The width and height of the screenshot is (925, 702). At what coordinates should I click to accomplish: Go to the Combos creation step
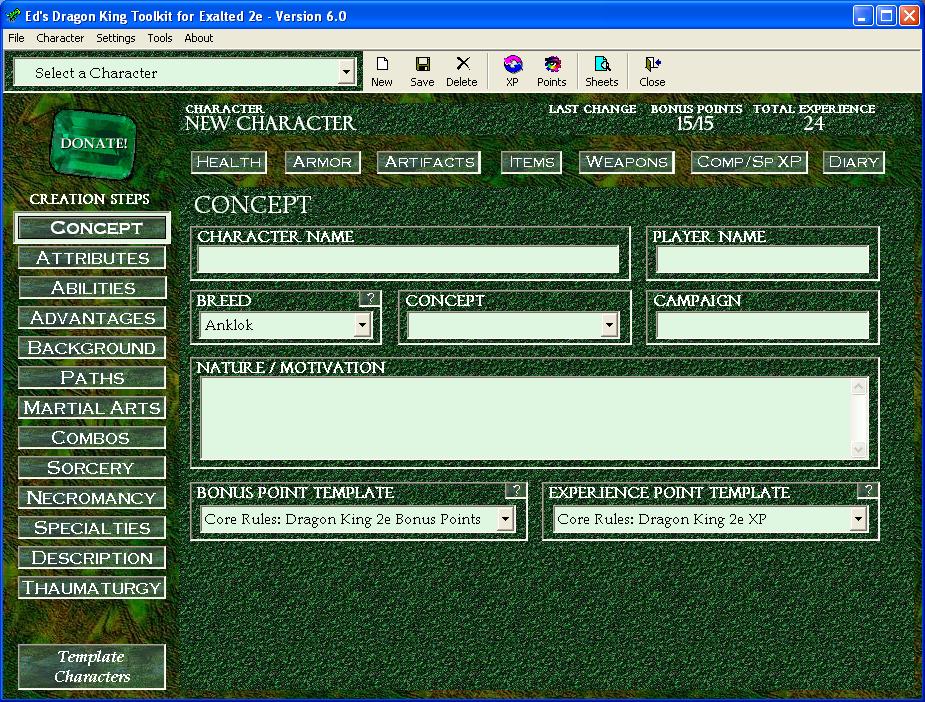point(92,438)
